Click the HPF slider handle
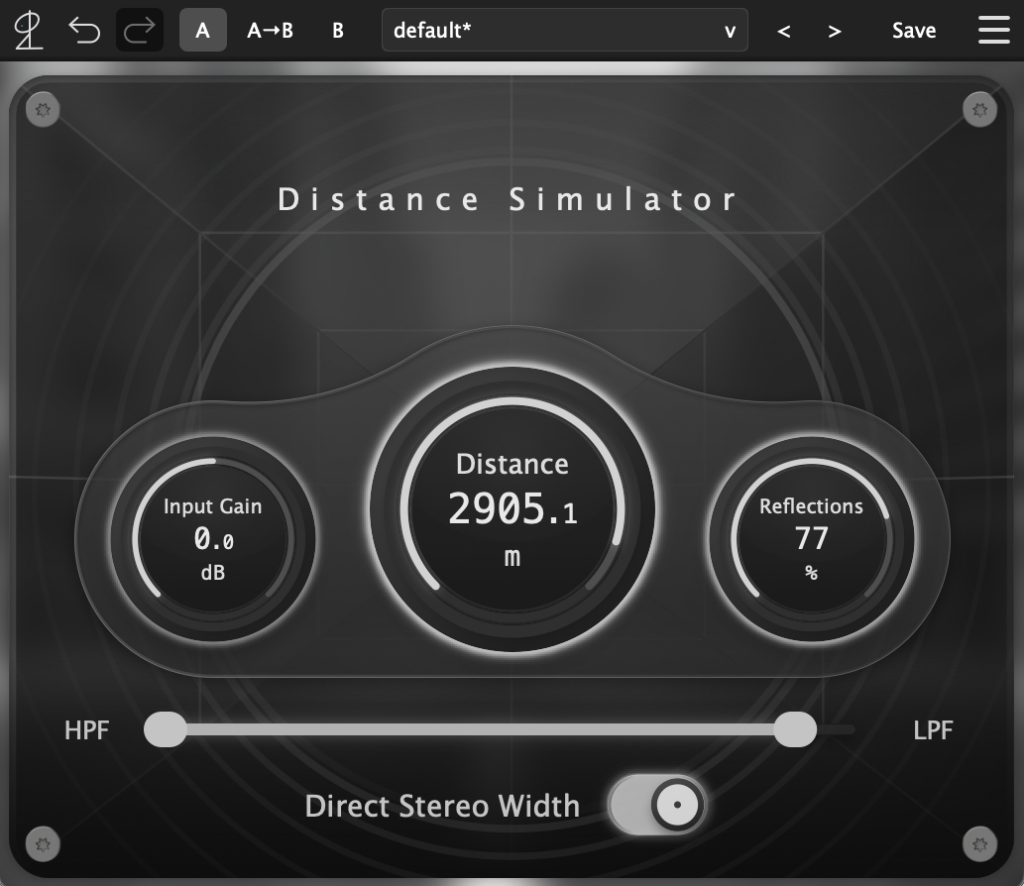This screenshot has height=886, width=1024. pyautogui.click(x=165, y=729)
